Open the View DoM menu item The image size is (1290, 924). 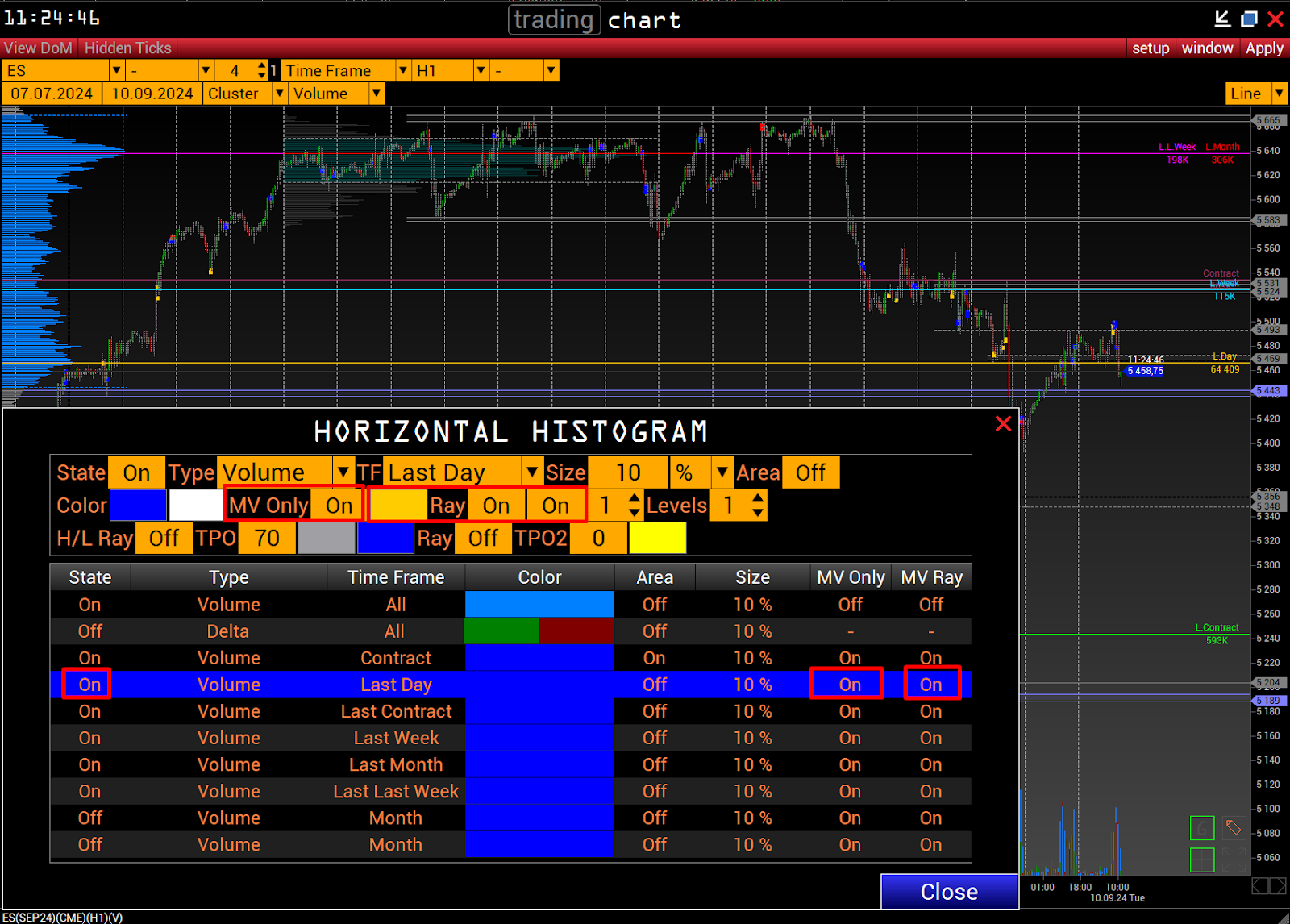pos(38,48)
